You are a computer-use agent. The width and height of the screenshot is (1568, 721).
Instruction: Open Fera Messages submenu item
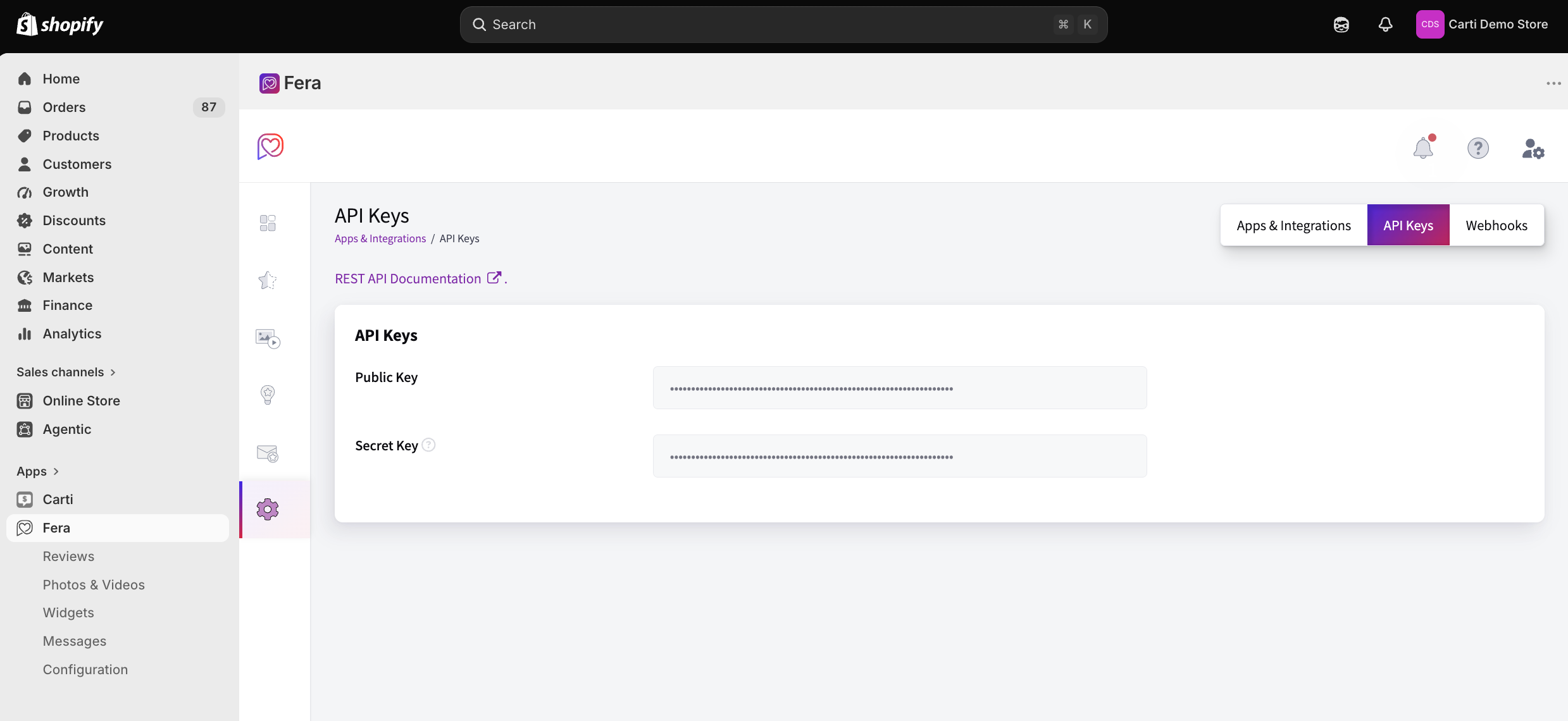75,641
